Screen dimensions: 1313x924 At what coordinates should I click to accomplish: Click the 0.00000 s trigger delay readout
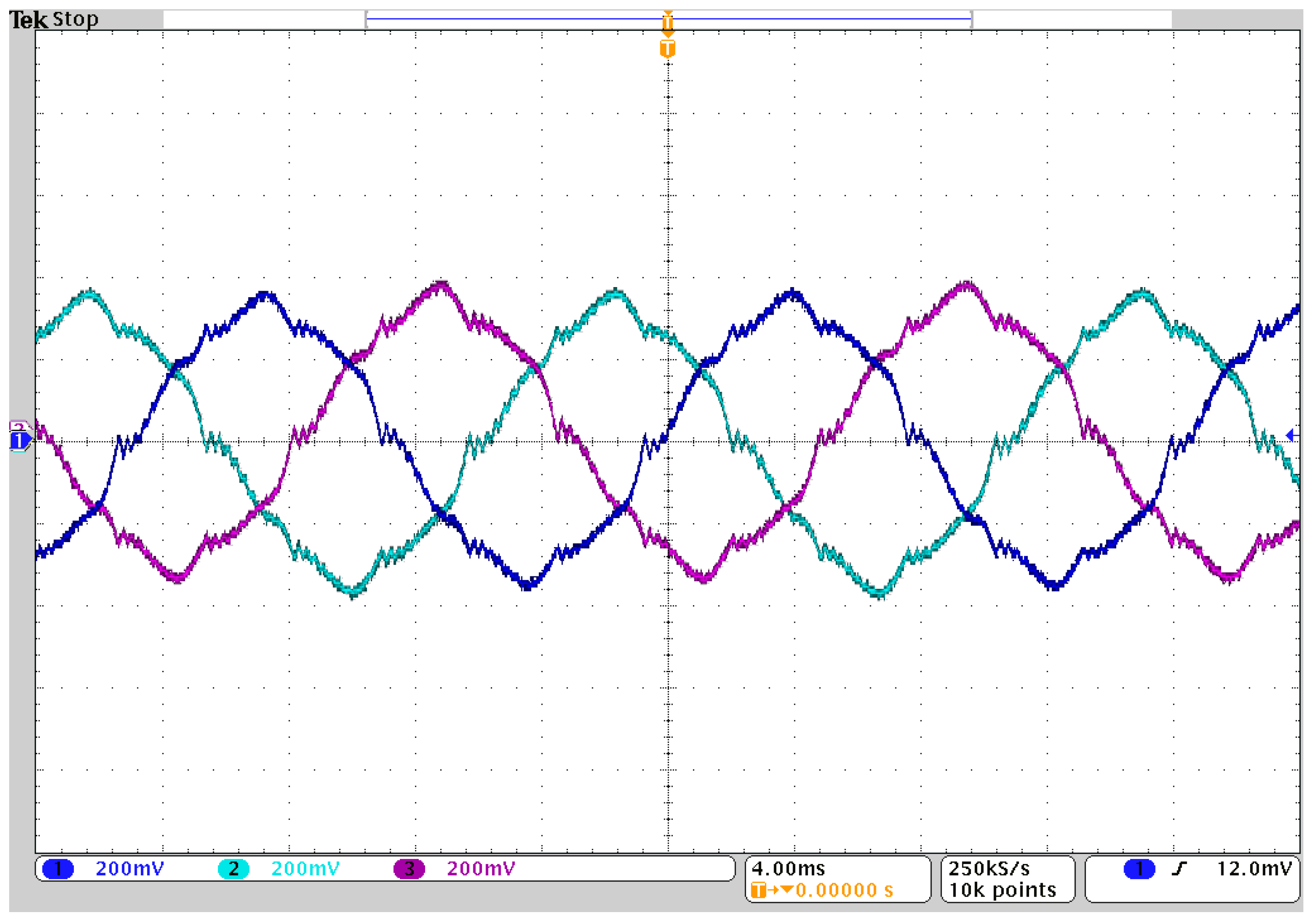[x=844, y=890]
